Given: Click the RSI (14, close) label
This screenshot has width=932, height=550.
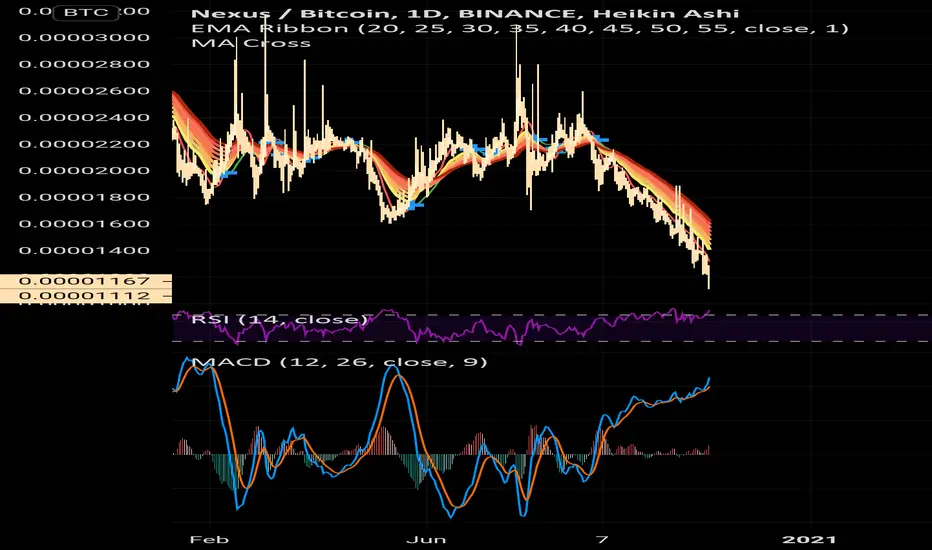Looking at the screenshot, I should pos(280,319).
